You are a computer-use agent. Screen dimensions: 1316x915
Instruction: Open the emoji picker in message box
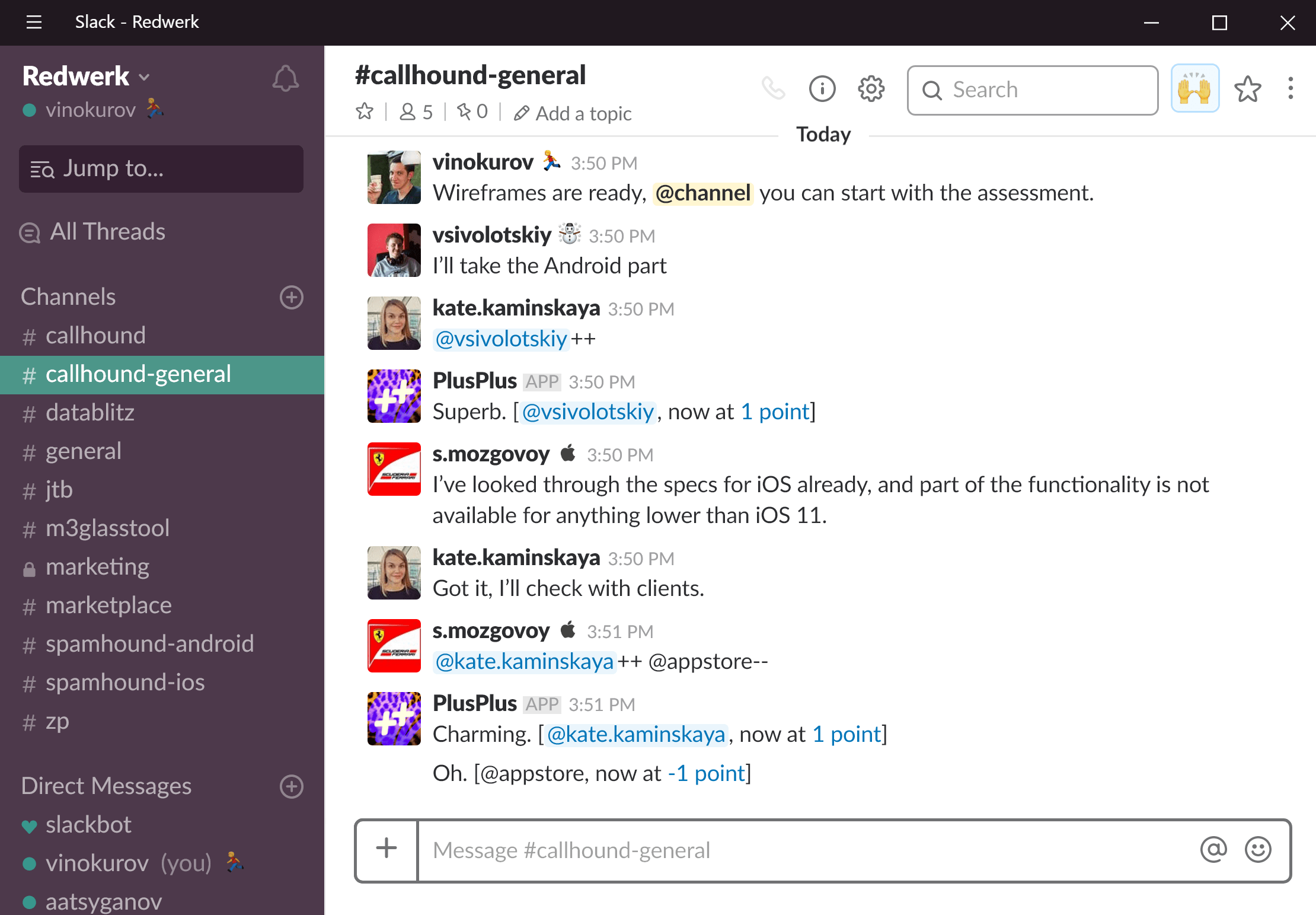click(x=1258, y=850)
